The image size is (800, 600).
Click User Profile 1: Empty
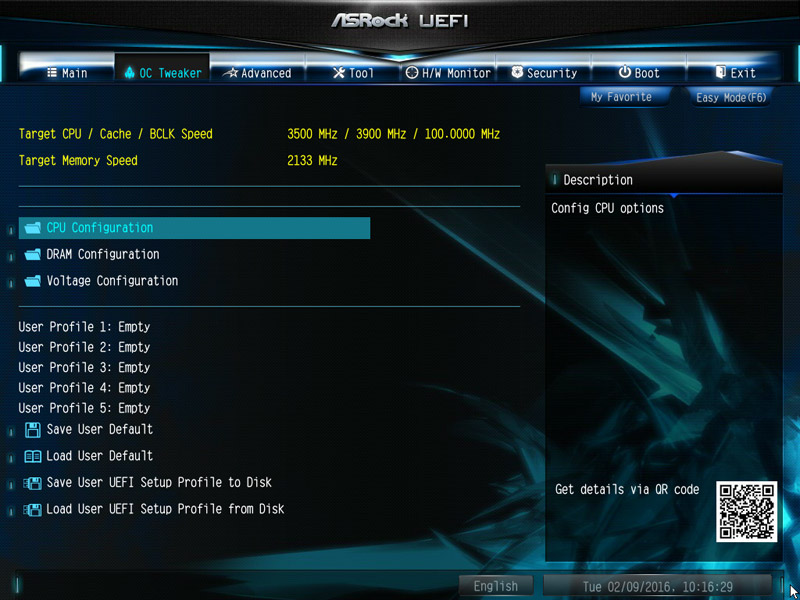[x=84, y=327]
